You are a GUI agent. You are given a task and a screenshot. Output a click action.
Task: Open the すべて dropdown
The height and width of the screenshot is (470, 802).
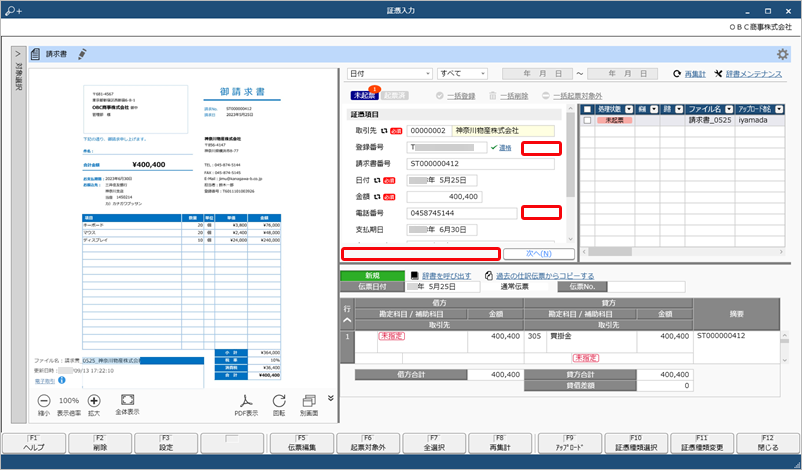462,74
